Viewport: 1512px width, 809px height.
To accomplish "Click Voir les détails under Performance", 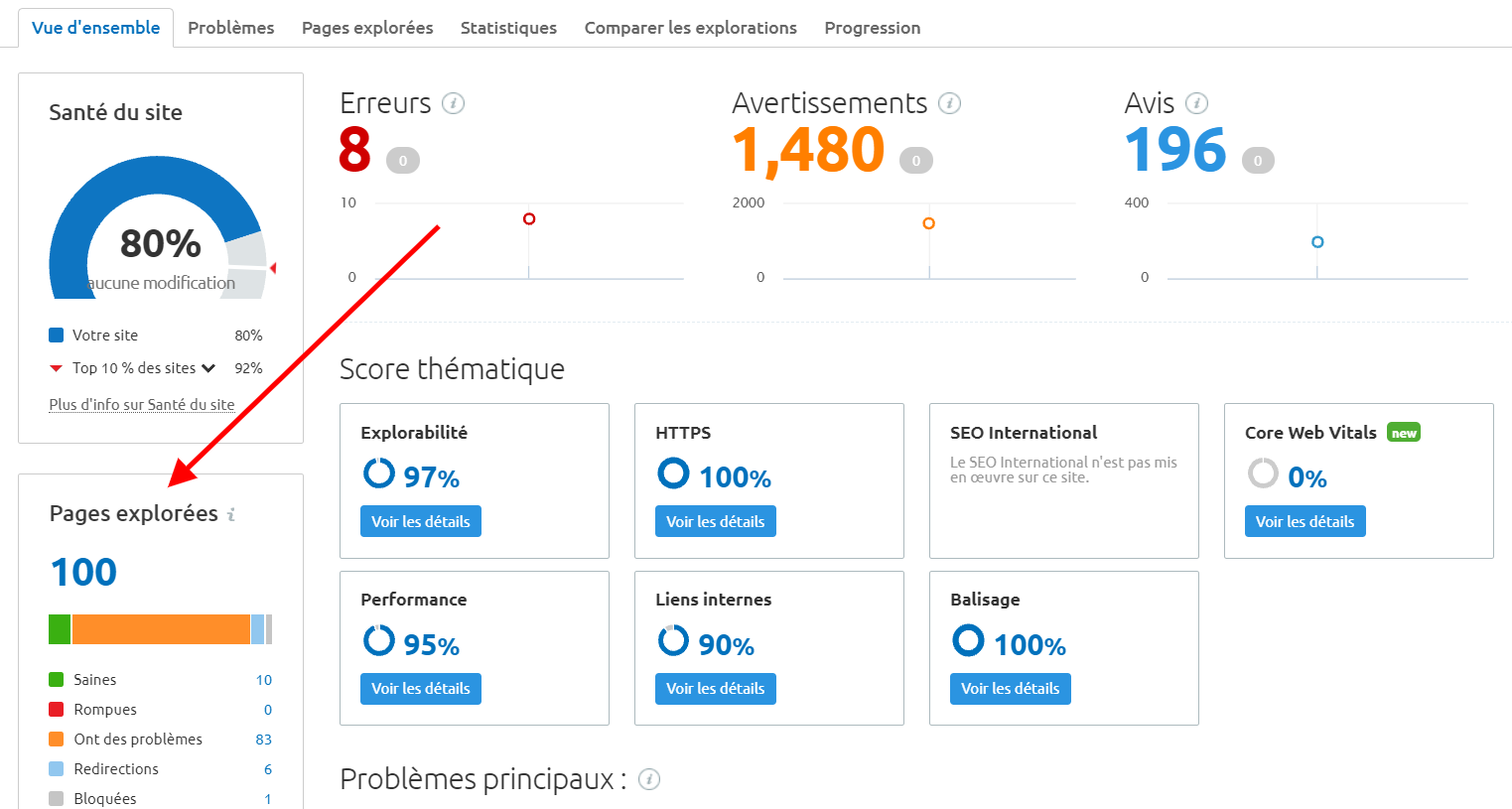I will 421,688.
